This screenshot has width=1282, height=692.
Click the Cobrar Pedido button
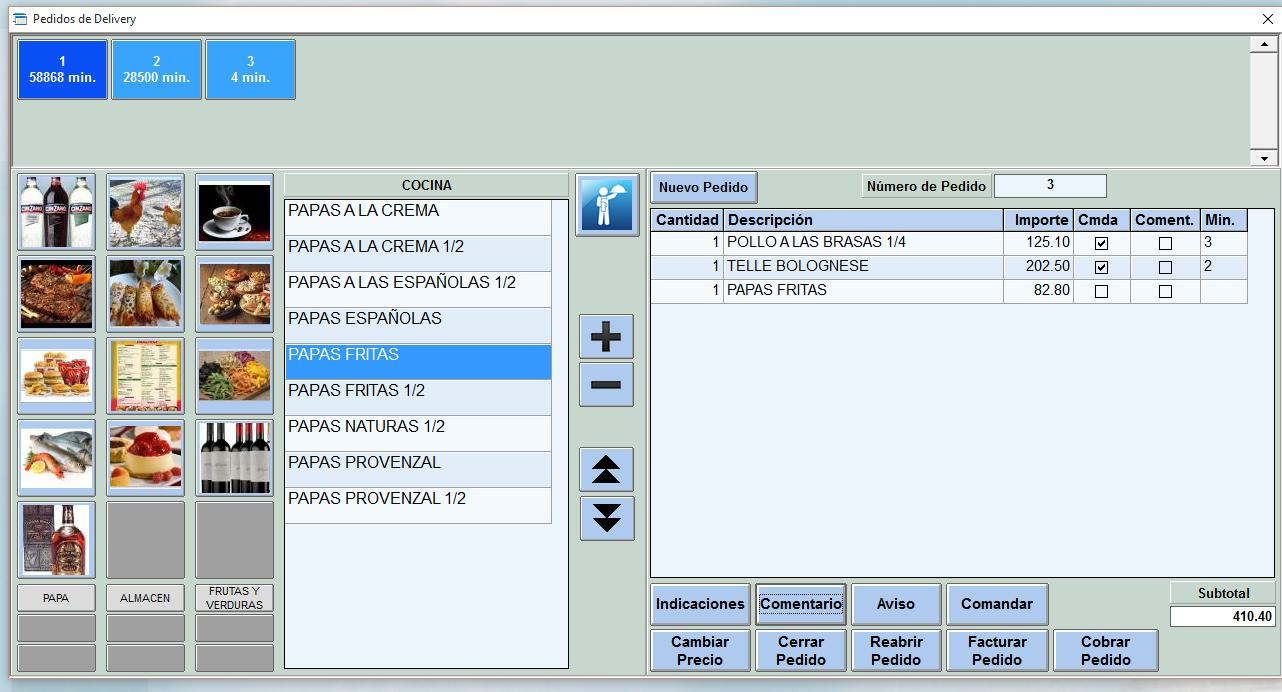click(x=1105, y=650)
